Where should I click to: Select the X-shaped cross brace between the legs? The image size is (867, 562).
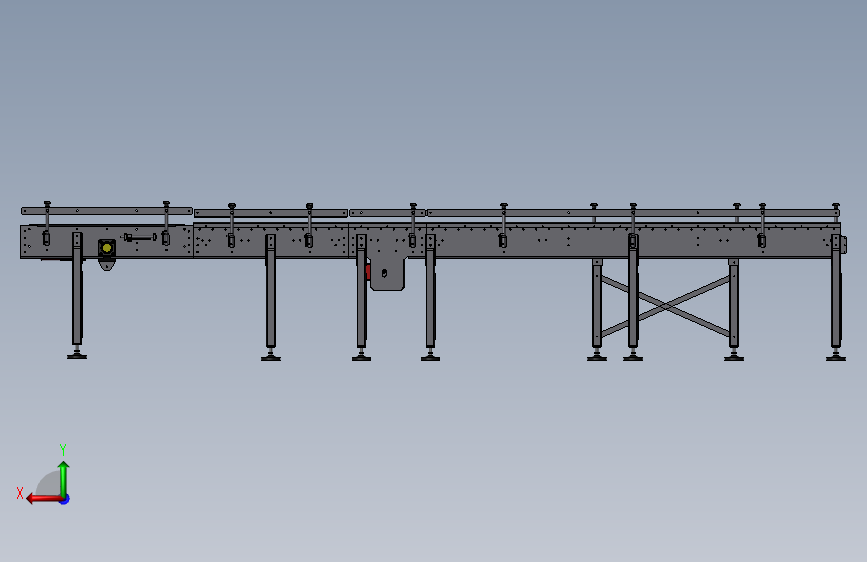pyautogui.click(x=666, y=306)
